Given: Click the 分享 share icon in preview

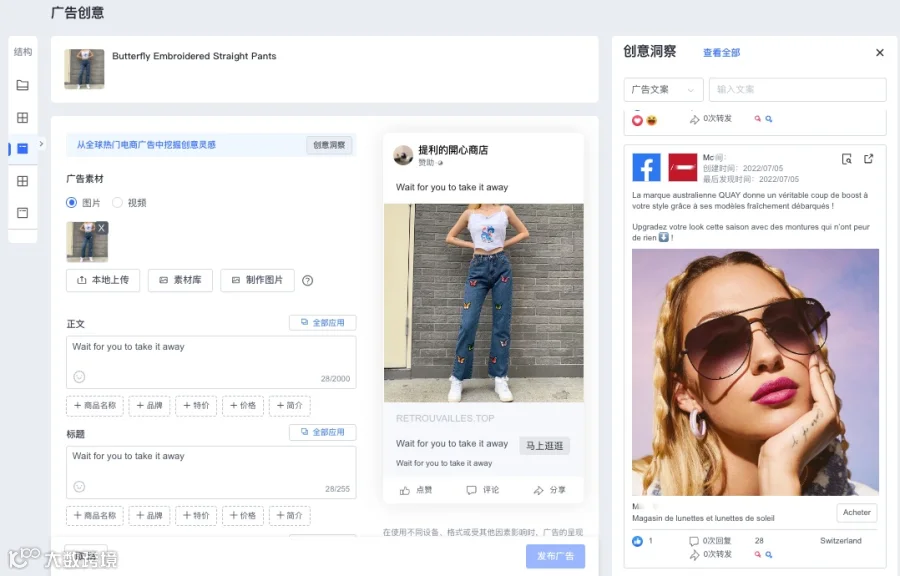Looking at the screenshot, I should 538,491.
